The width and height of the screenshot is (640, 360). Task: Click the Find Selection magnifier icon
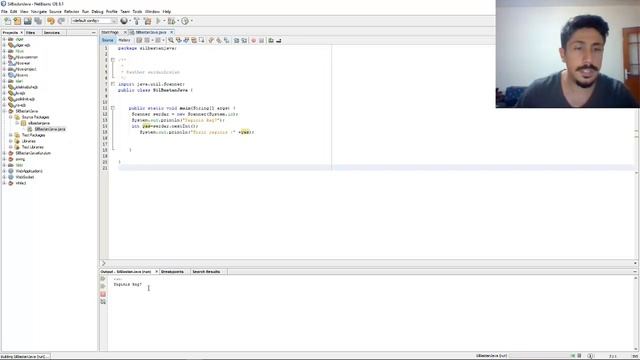(x=171, y=40)
